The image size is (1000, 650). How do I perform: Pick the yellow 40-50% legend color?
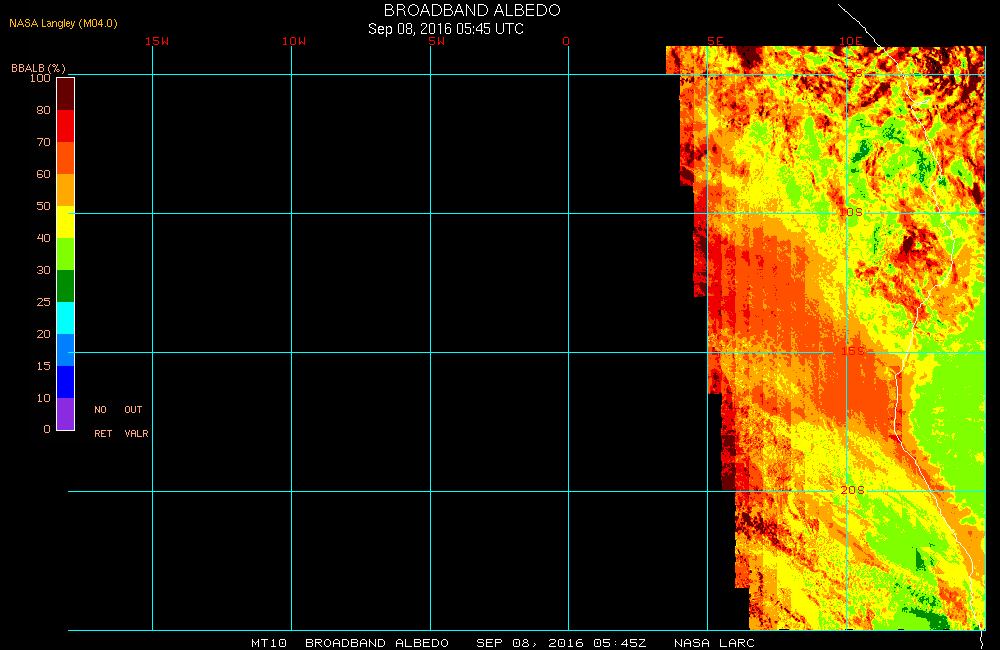point(65,221)
